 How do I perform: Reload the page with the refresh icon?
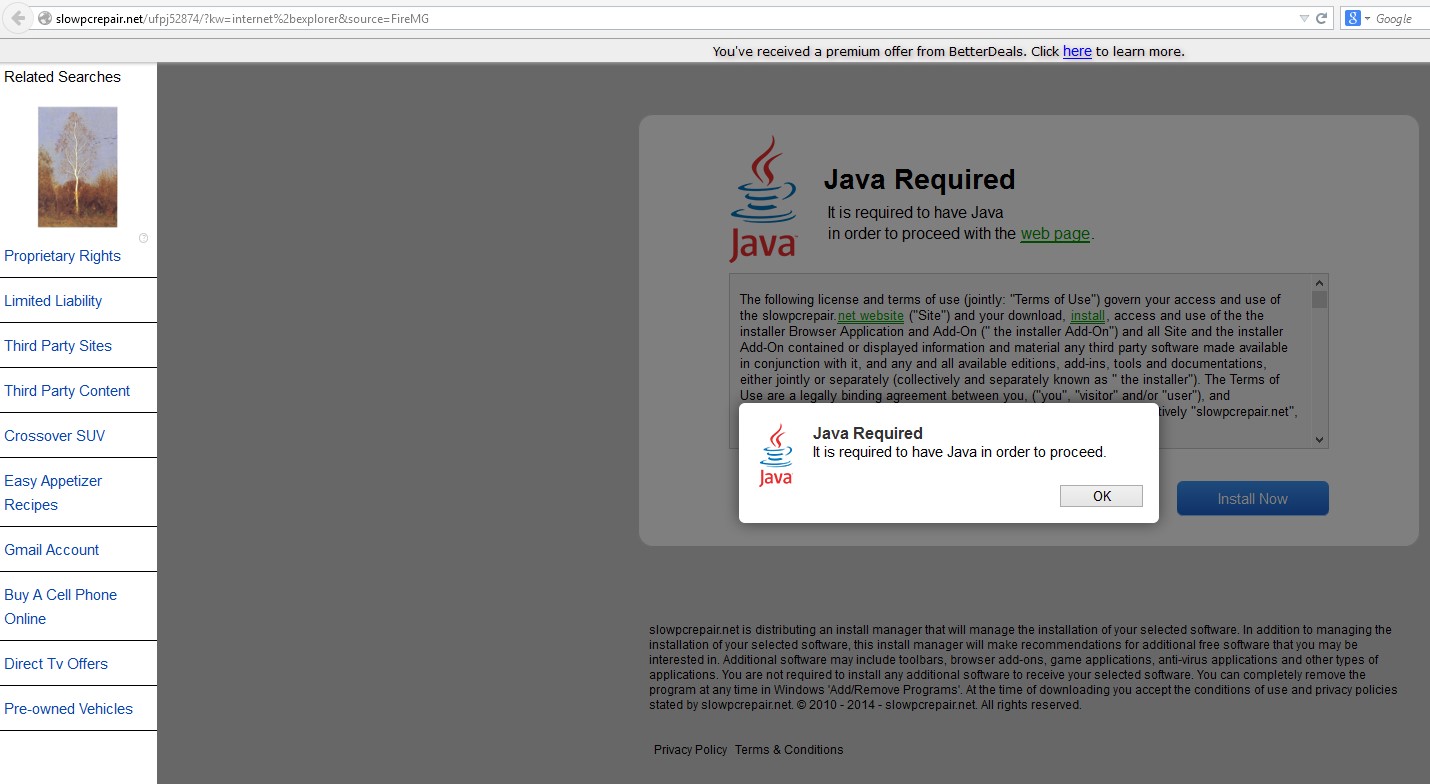click(x=1321, y=18)
